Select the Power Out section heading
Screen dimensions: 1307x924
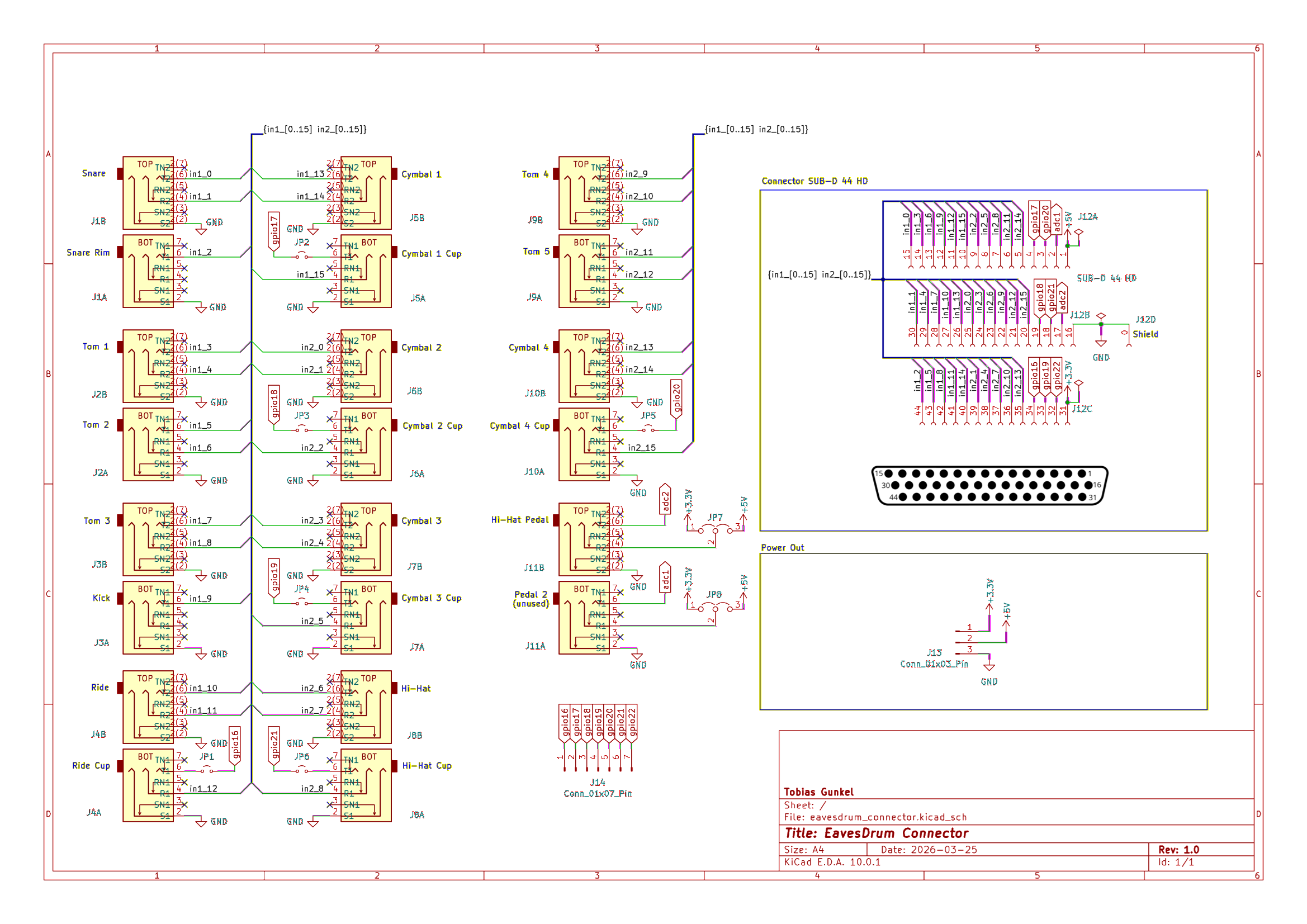(783, 548)
